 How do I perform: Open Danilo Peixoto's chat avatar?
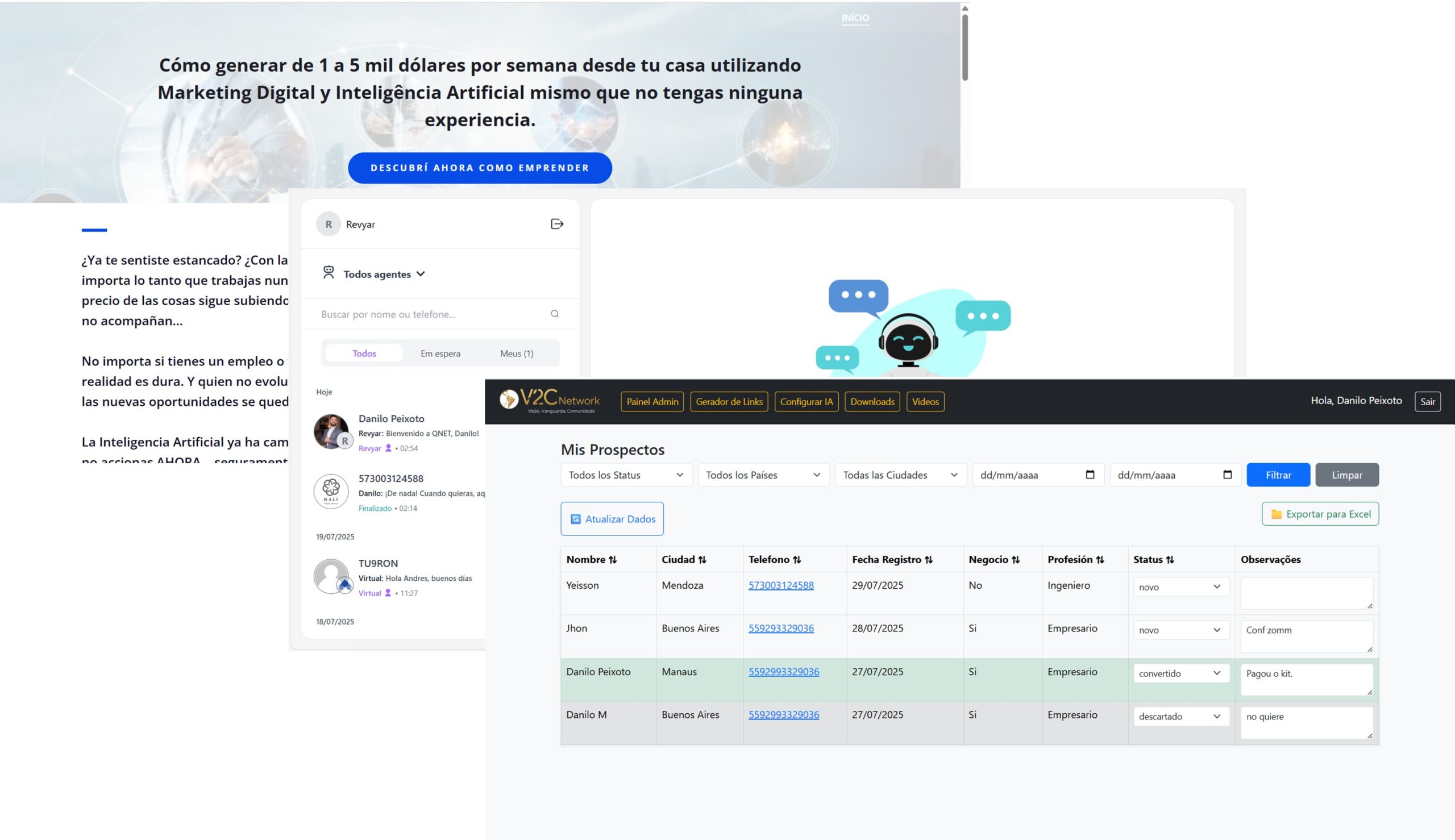click(331, 431)
